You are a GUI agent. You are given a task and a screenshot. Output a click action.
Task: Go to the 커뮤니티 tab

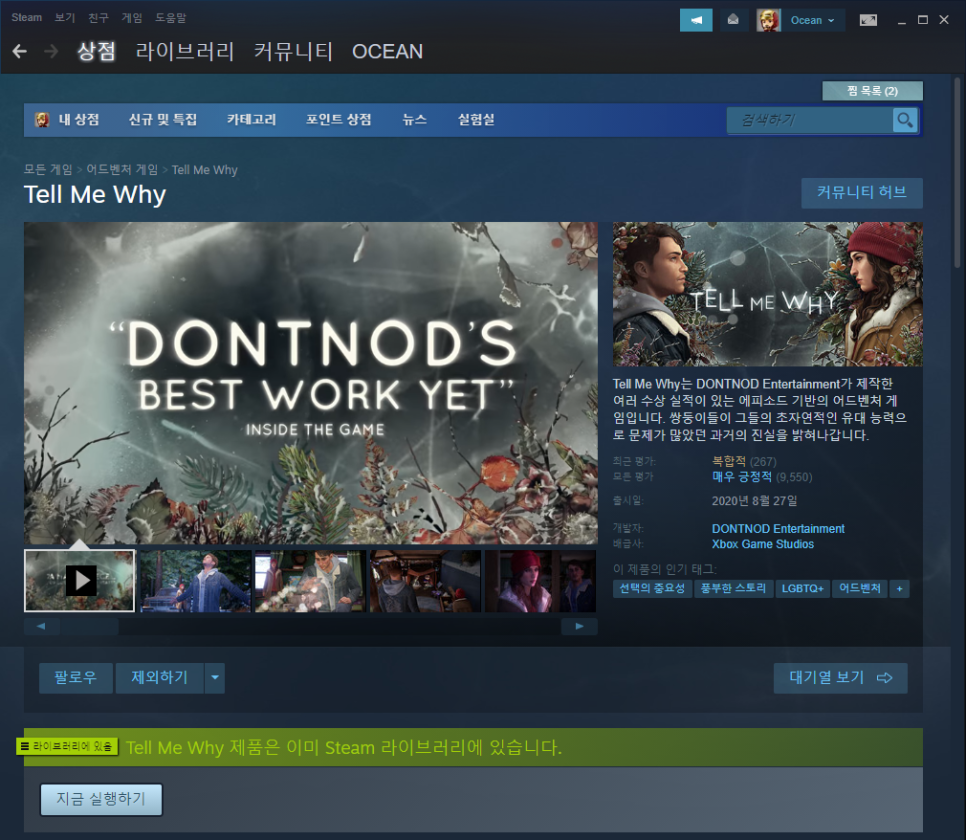click(x=293, y=51)
